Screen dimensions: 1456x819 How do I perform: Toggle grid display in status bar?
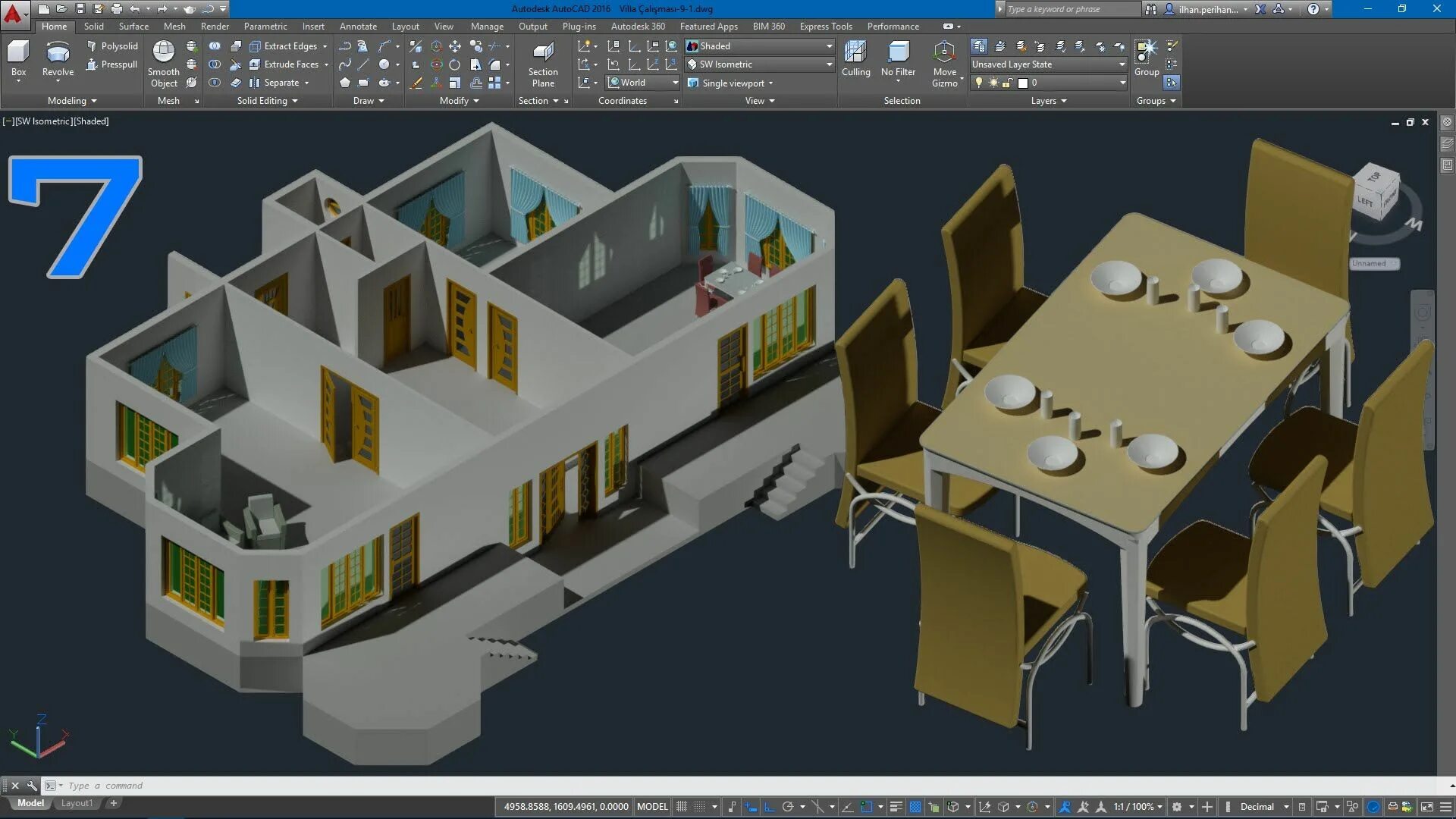[x=682, y=807]
